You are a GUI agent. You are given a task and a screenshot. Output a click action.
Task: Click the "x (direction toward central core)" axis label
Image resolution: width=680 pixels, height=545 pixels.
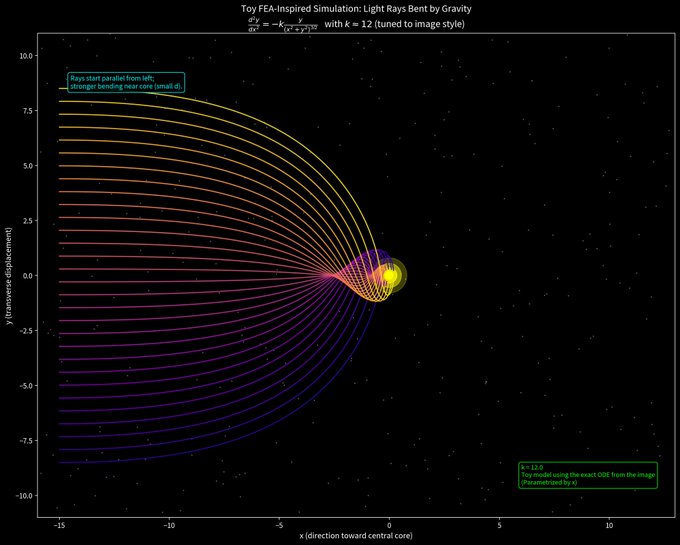356,535
